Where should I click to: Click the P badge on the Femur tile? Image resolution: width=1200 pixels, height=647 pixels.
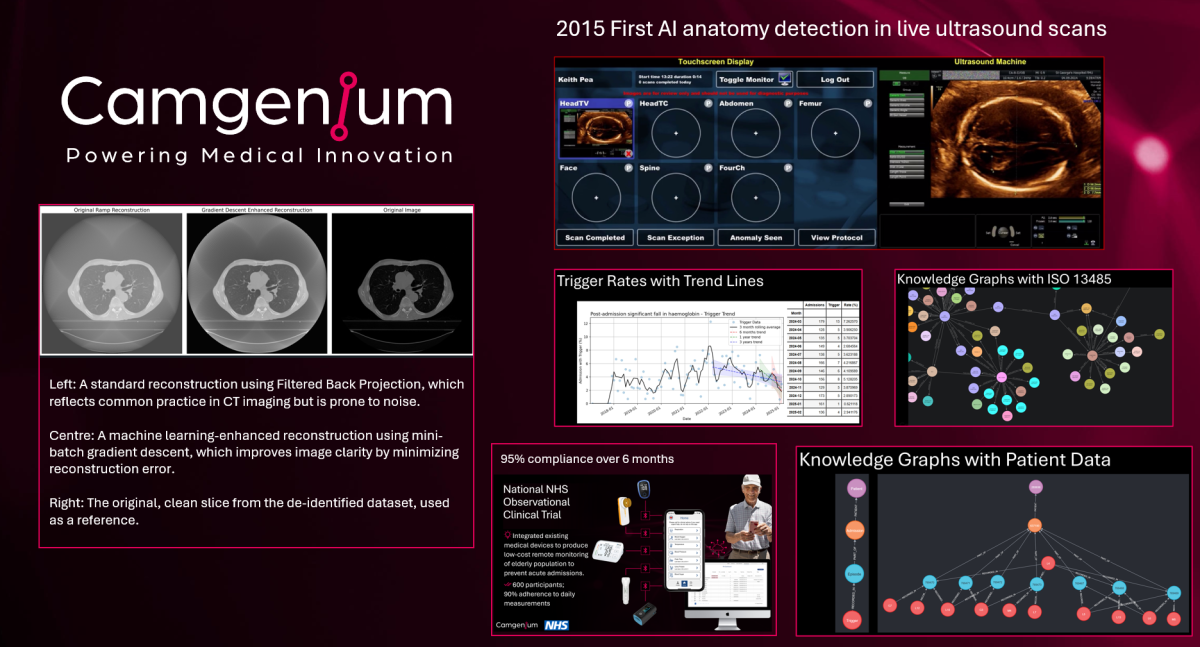[867, 103]
